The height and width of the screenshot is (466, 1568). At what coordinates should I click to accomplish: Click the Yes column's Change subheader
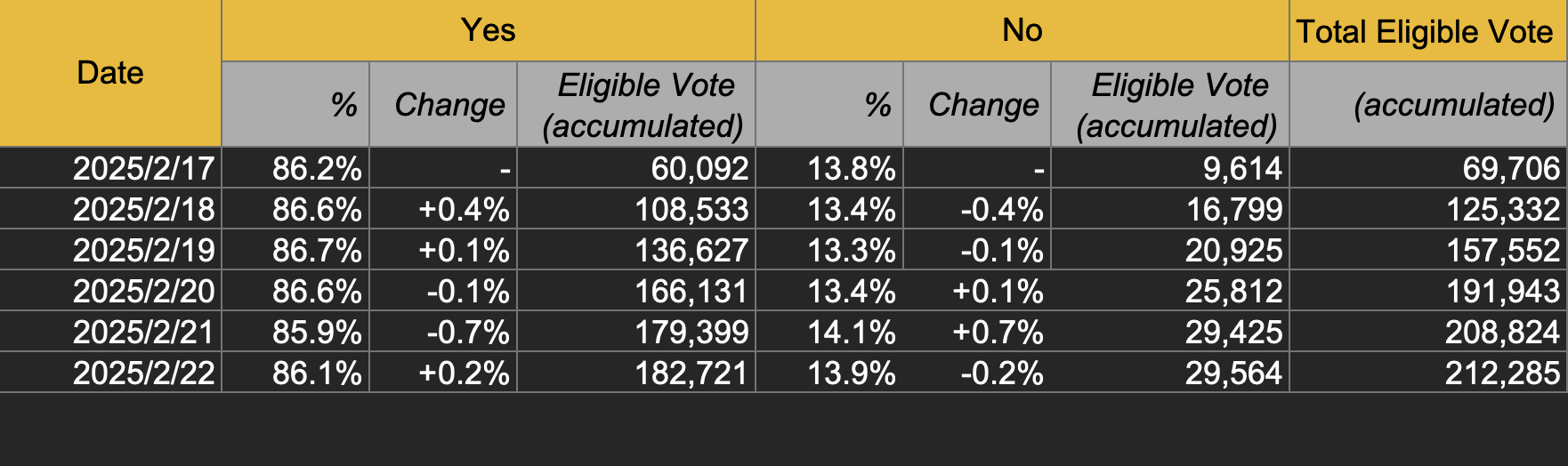pyautogui.click(x=449, y=105)
